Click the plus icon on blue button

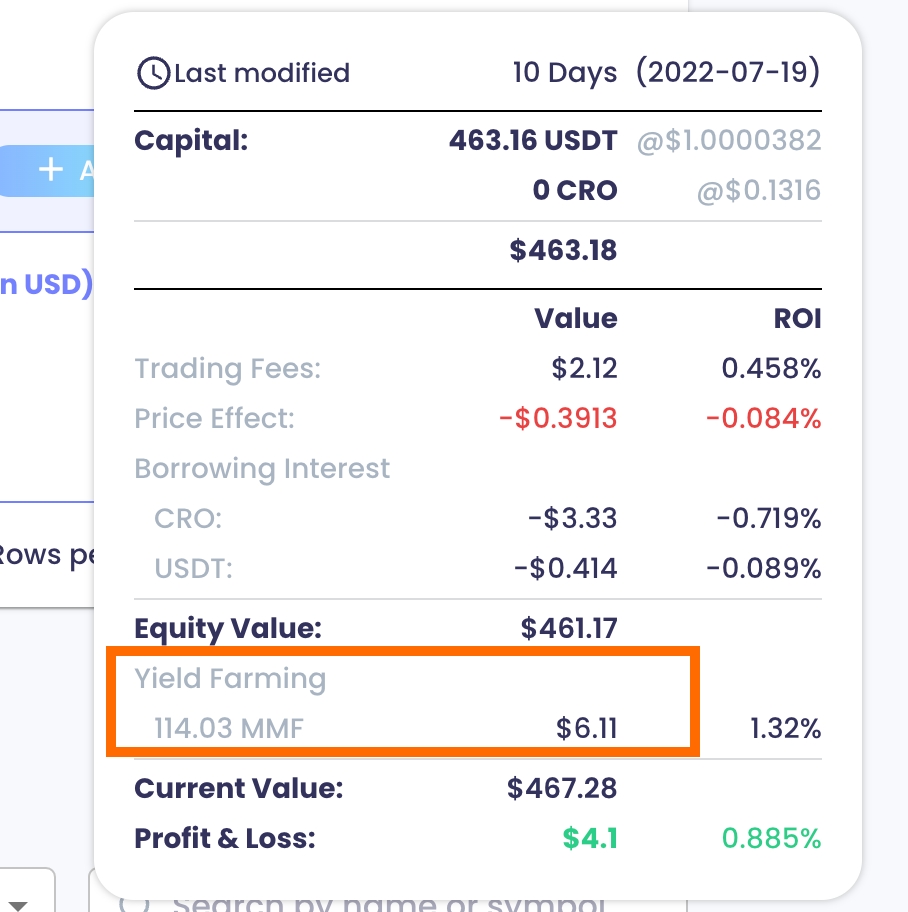pos(51,169)
